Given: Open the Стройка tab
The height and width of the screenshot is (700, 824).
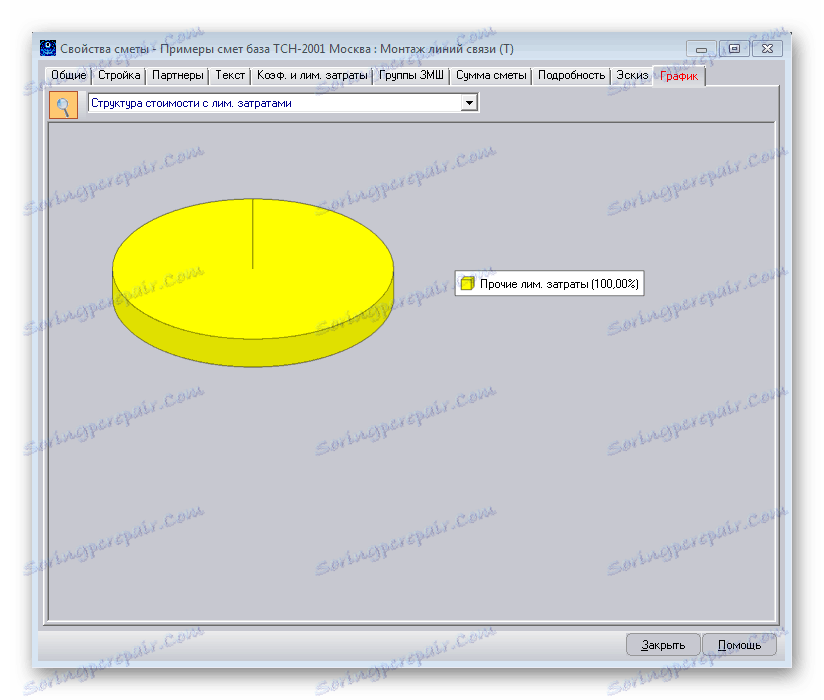Looking at the screenshot, I should coord(119,76).
